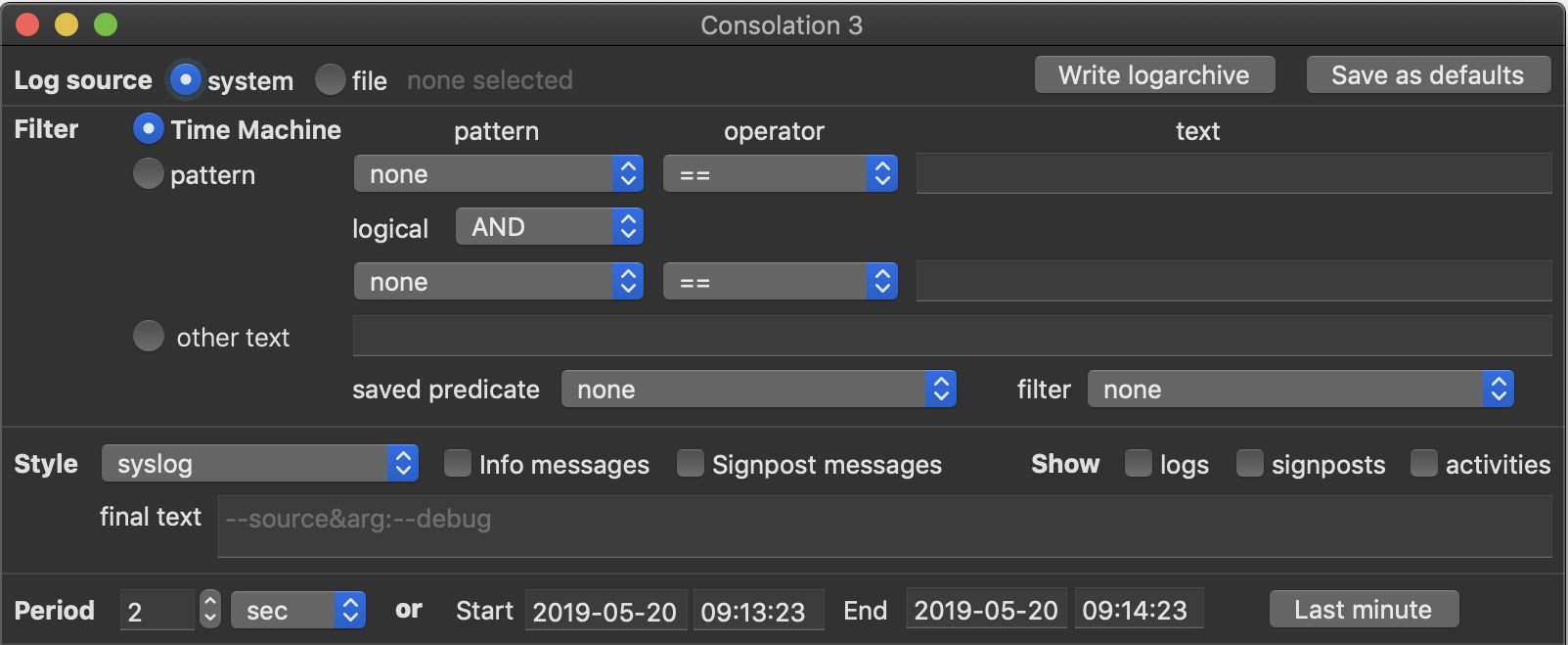Open the logical AND dropdown
Viewport: 1568px width, 645px height.
click(x=549, y=227)
